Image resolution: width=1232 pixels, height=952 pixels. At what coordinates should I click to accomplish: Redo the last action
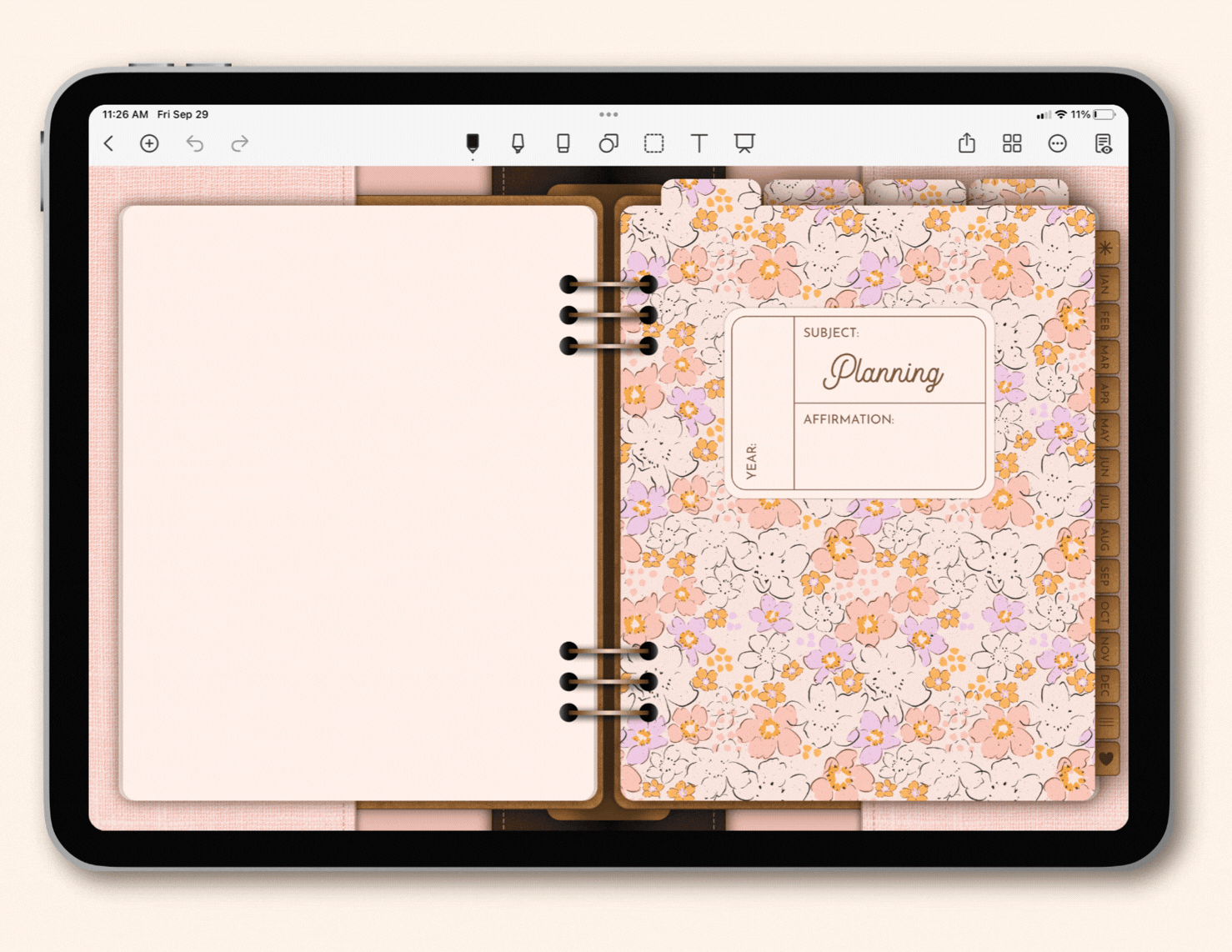coord(240,143)
